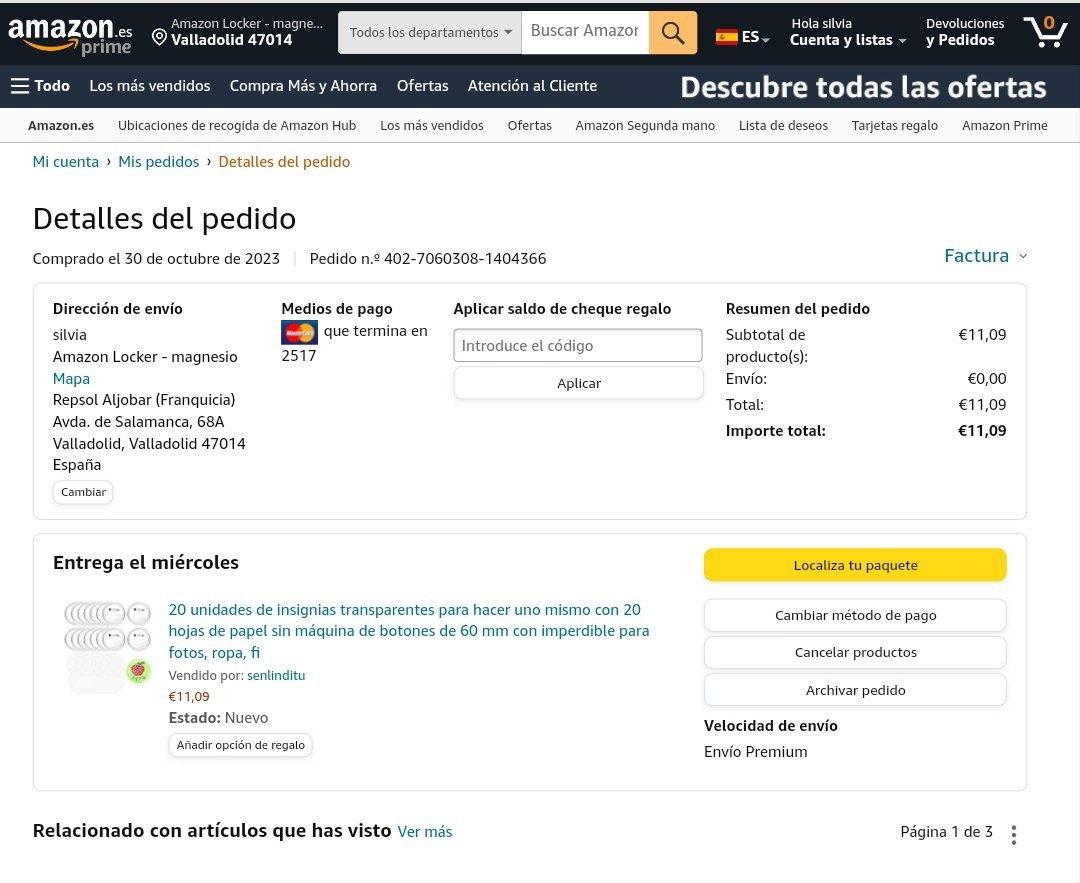
Task: Click the insignias product thumbnail image
Action: (108, 643)
